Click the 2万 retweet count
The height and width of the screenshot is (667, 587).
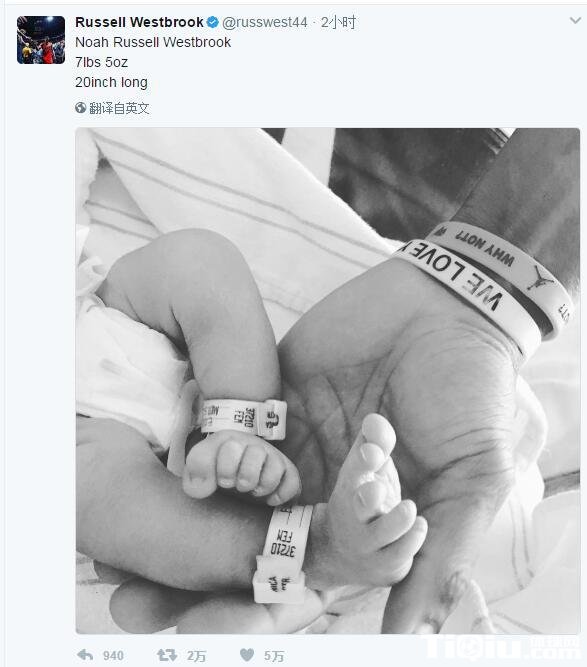(197, 656)
